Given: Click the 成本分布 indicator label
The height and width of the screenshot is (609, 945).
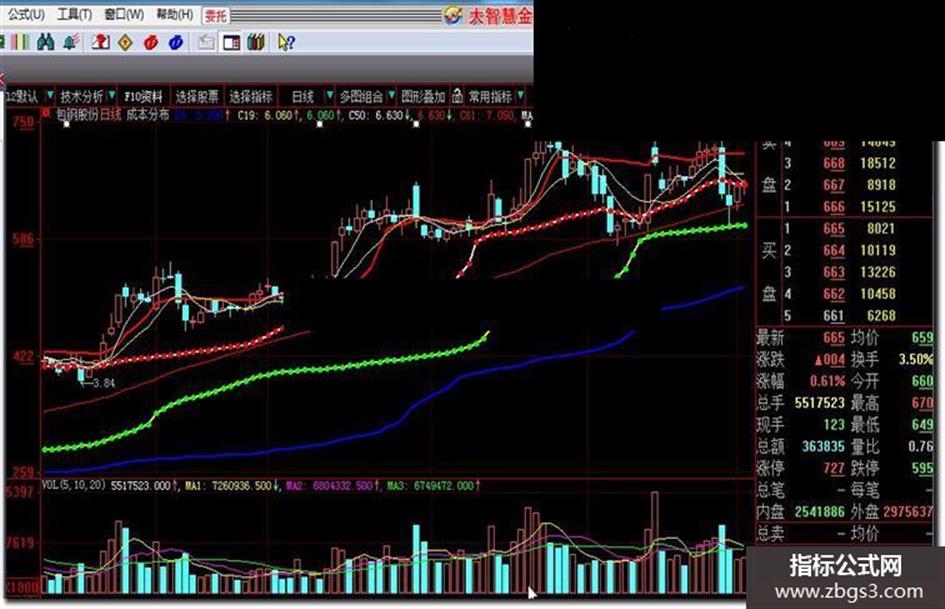Looking at the screenshot, I should point(148,115).
